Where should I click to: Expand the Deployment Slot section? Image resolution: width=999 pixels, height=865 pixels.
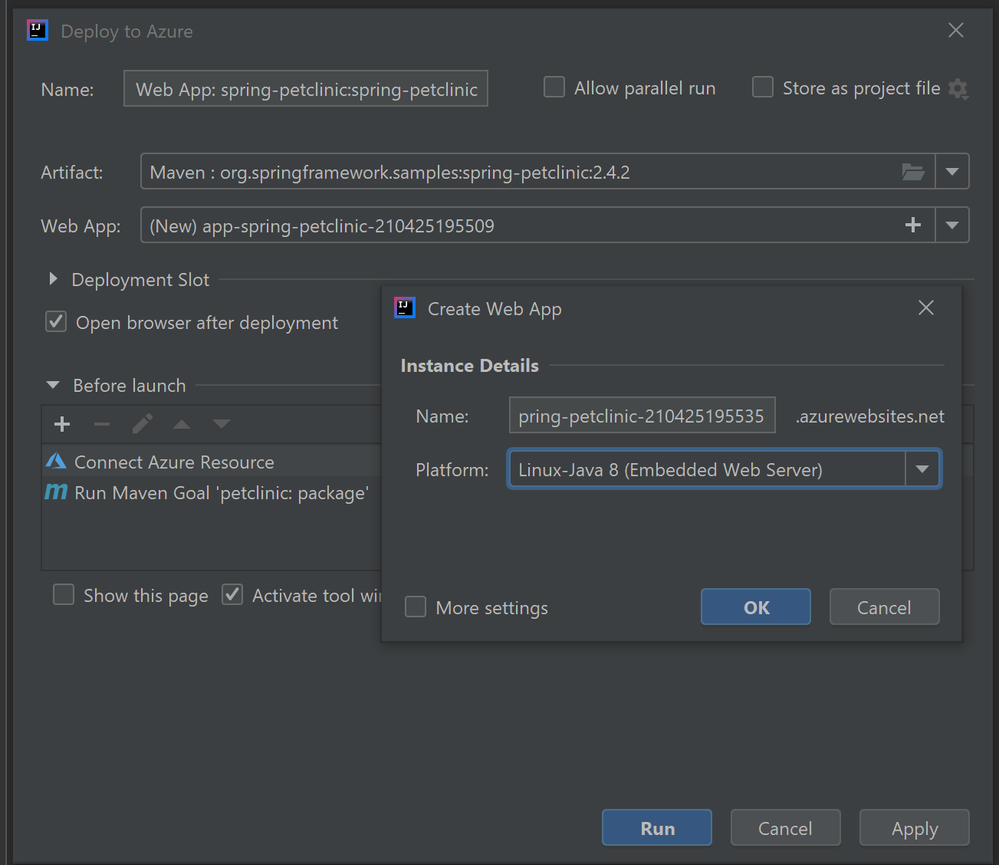coord(54,279)
